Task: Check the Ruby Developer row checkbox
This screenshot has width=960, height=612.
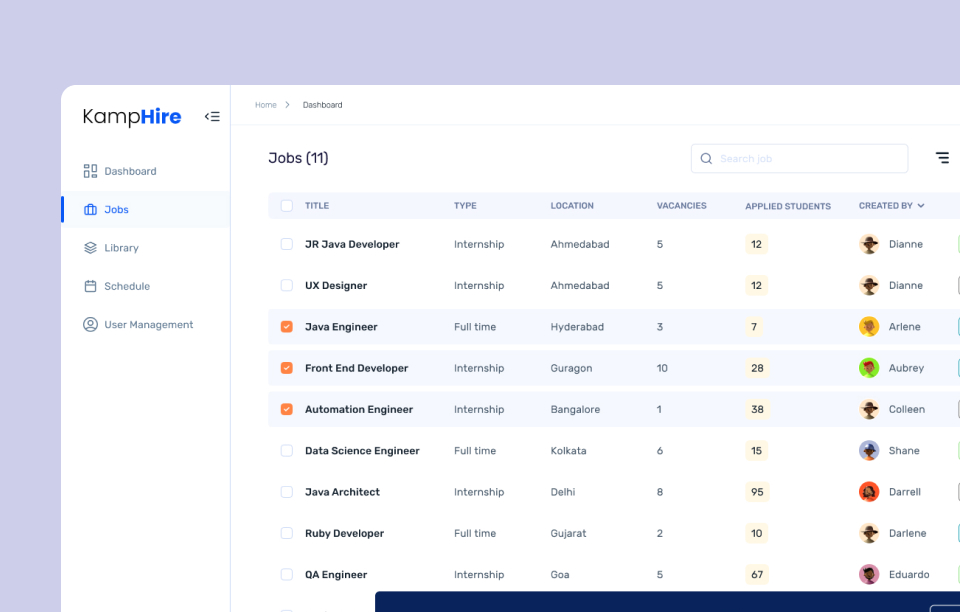Action: pyautogui.click(x=287, y=533)
